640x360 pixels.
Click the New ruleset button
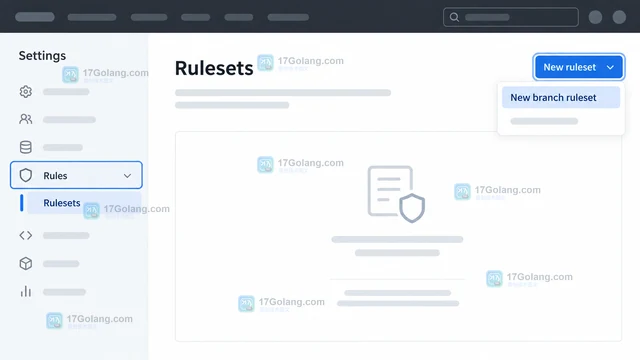tap(578, 67)
